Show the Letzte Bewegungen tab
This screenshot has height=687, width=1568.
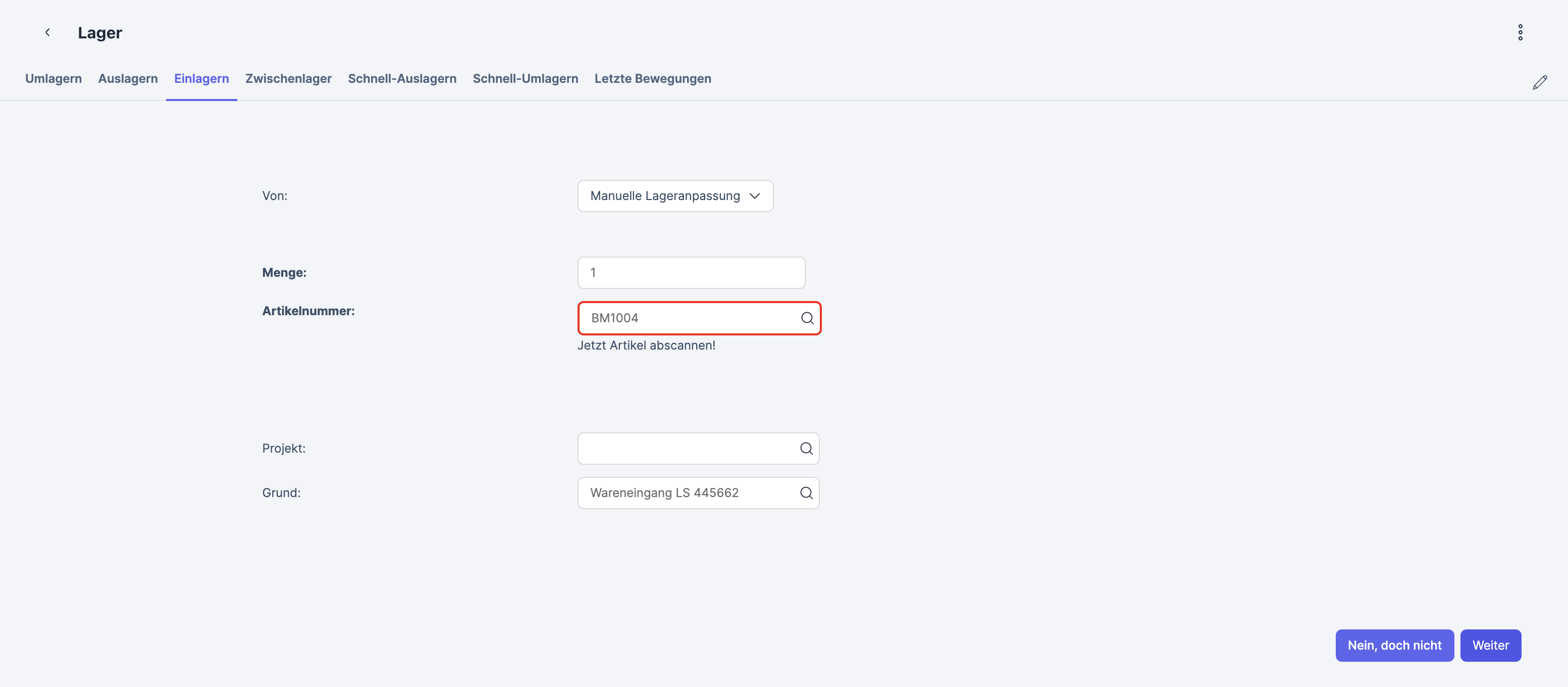[653, 79]
